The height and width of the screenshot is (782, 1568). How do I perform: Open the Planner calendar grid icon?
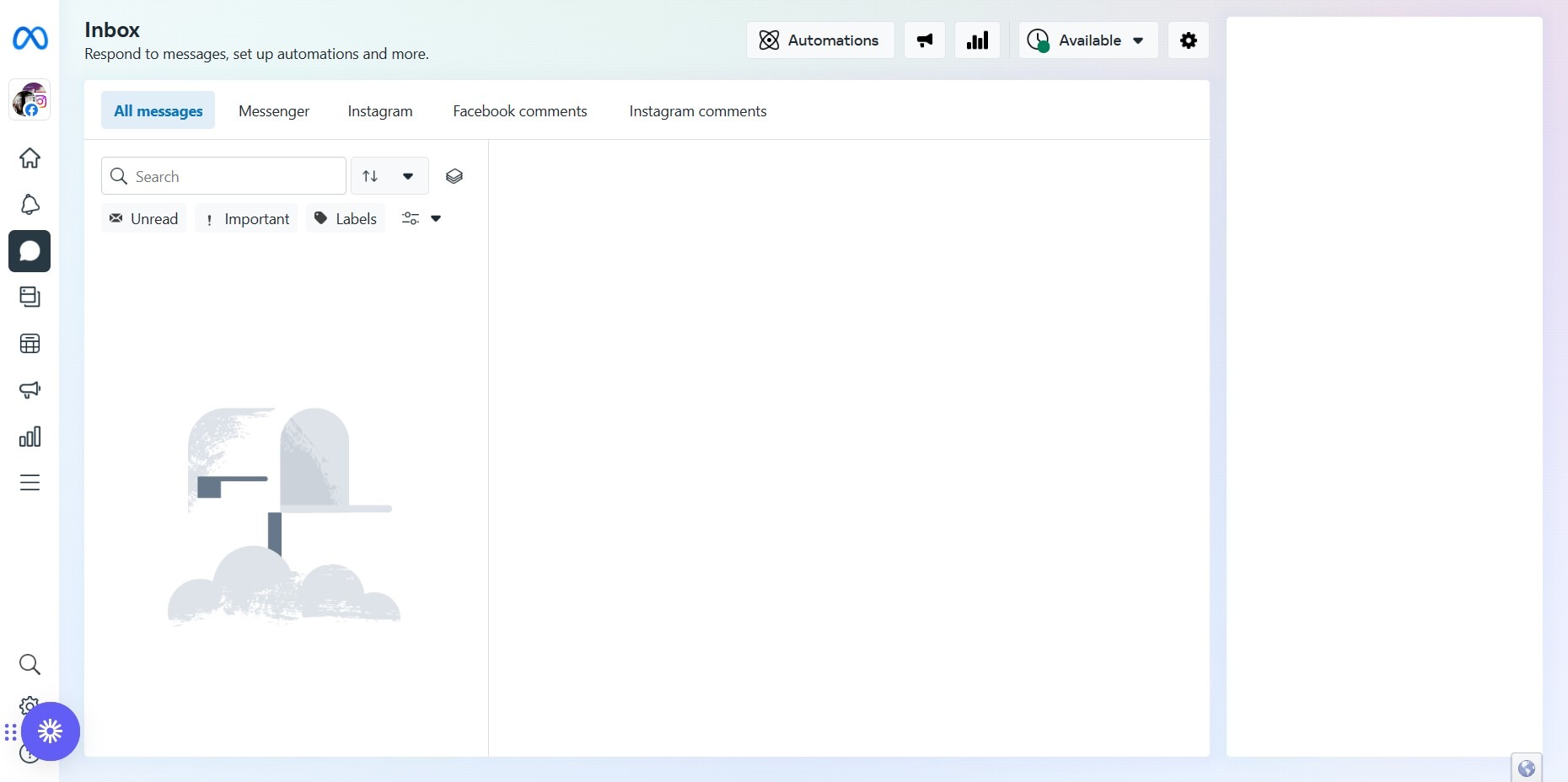pyautogui.click(x=30, y=344)
